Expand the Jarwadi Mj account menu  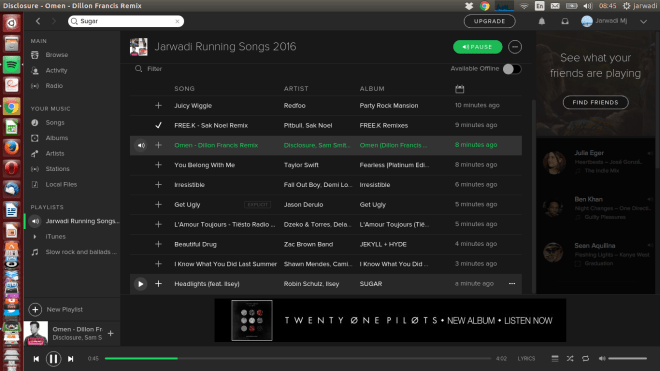(x=644, y=21)
